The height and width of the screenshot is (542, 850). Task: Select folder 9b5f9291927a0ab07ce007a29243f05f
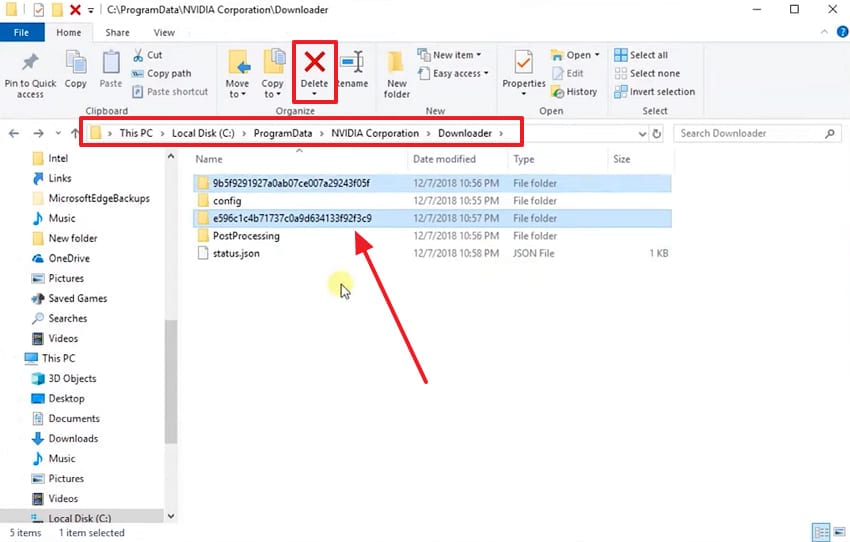pos(432,183)
